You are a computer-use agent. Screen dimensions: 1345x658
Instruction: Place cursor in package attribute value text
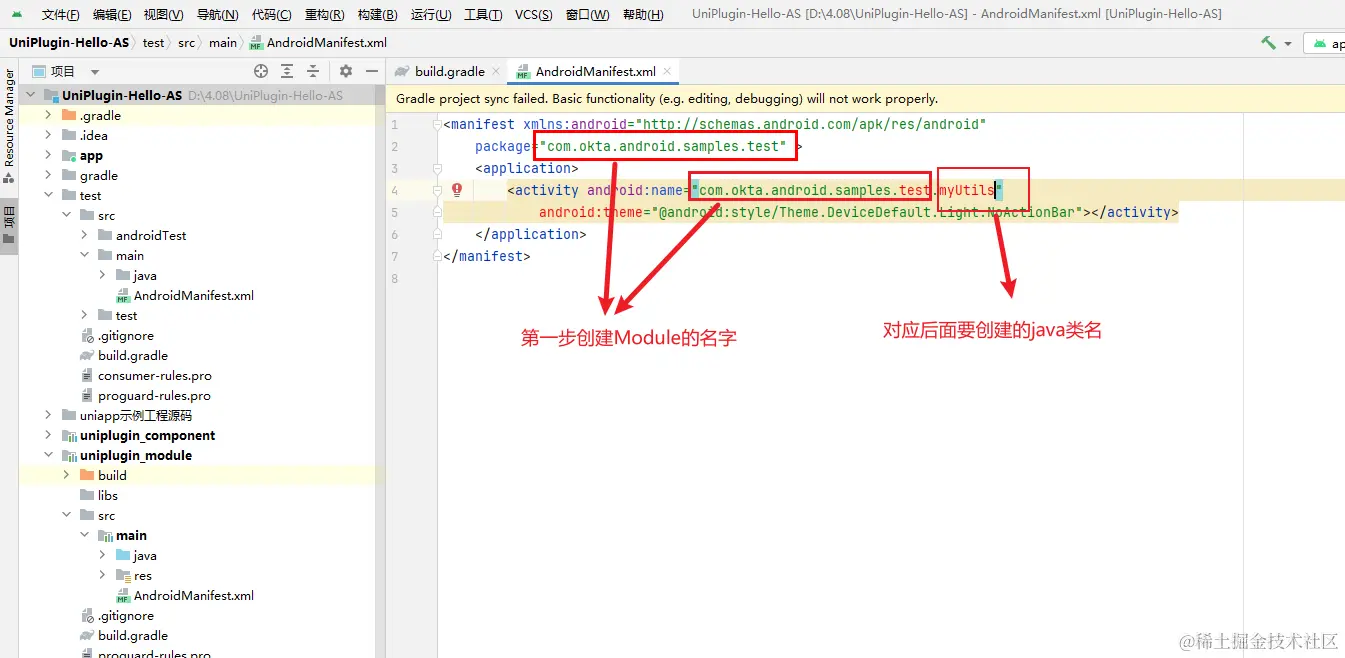click(663, 147)
